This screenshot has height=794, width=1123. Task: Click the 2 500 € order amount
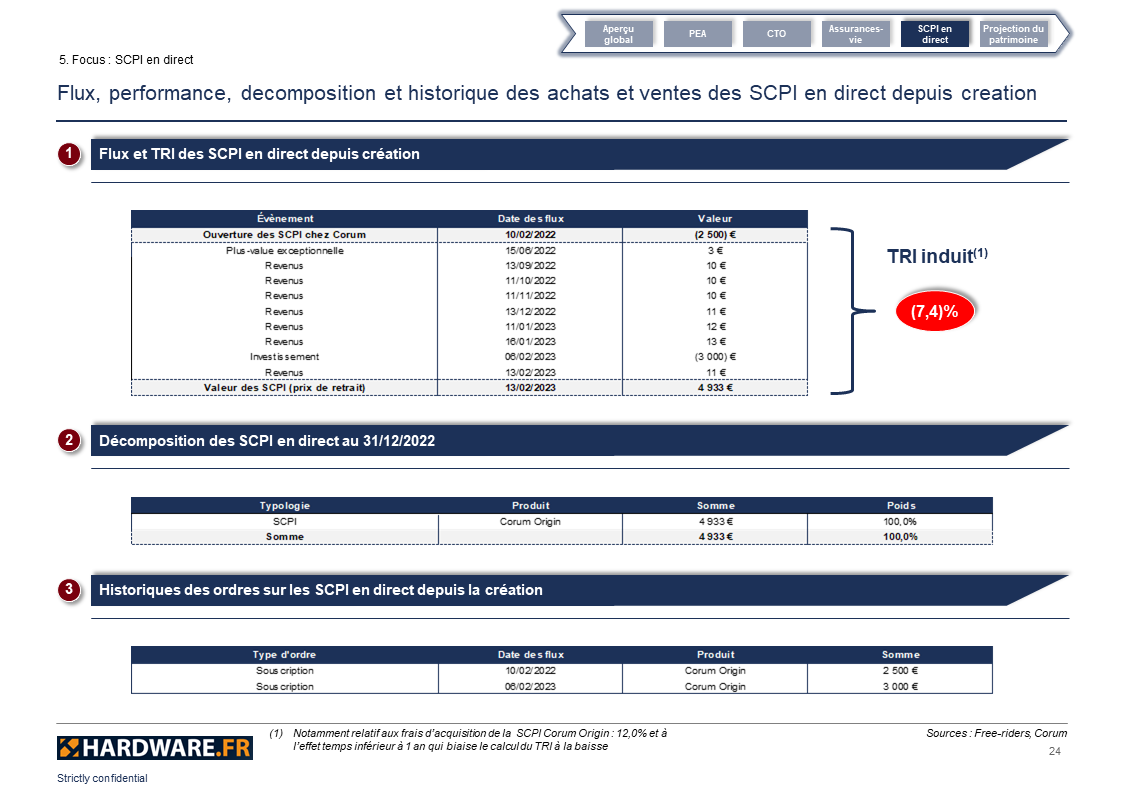(x=900, y=671)
